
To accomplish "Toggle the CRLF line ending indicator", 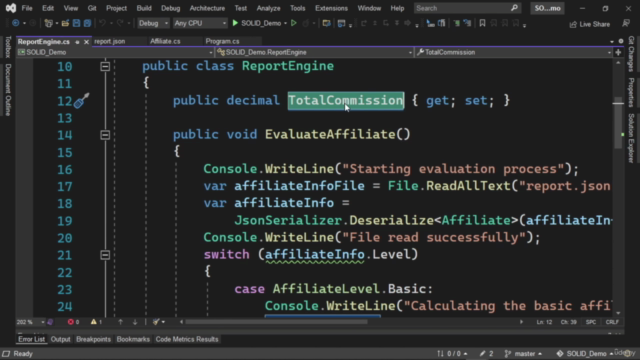I will 612,322.
